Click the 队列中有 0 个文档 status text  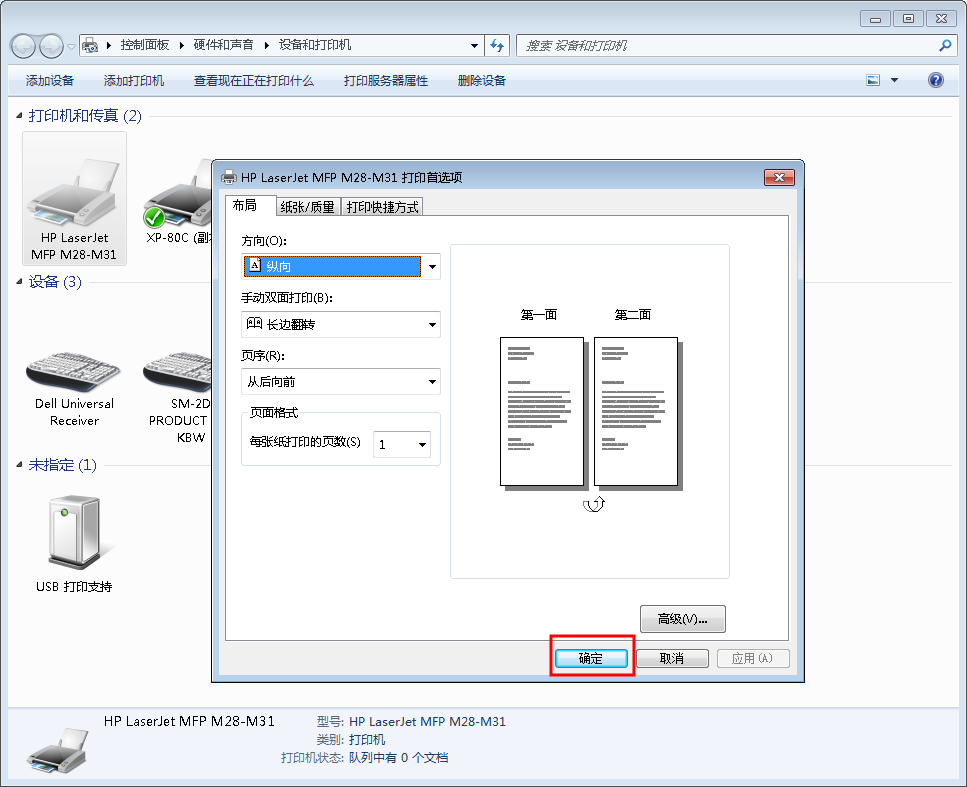pyautogui.click(x=398, y=758)
